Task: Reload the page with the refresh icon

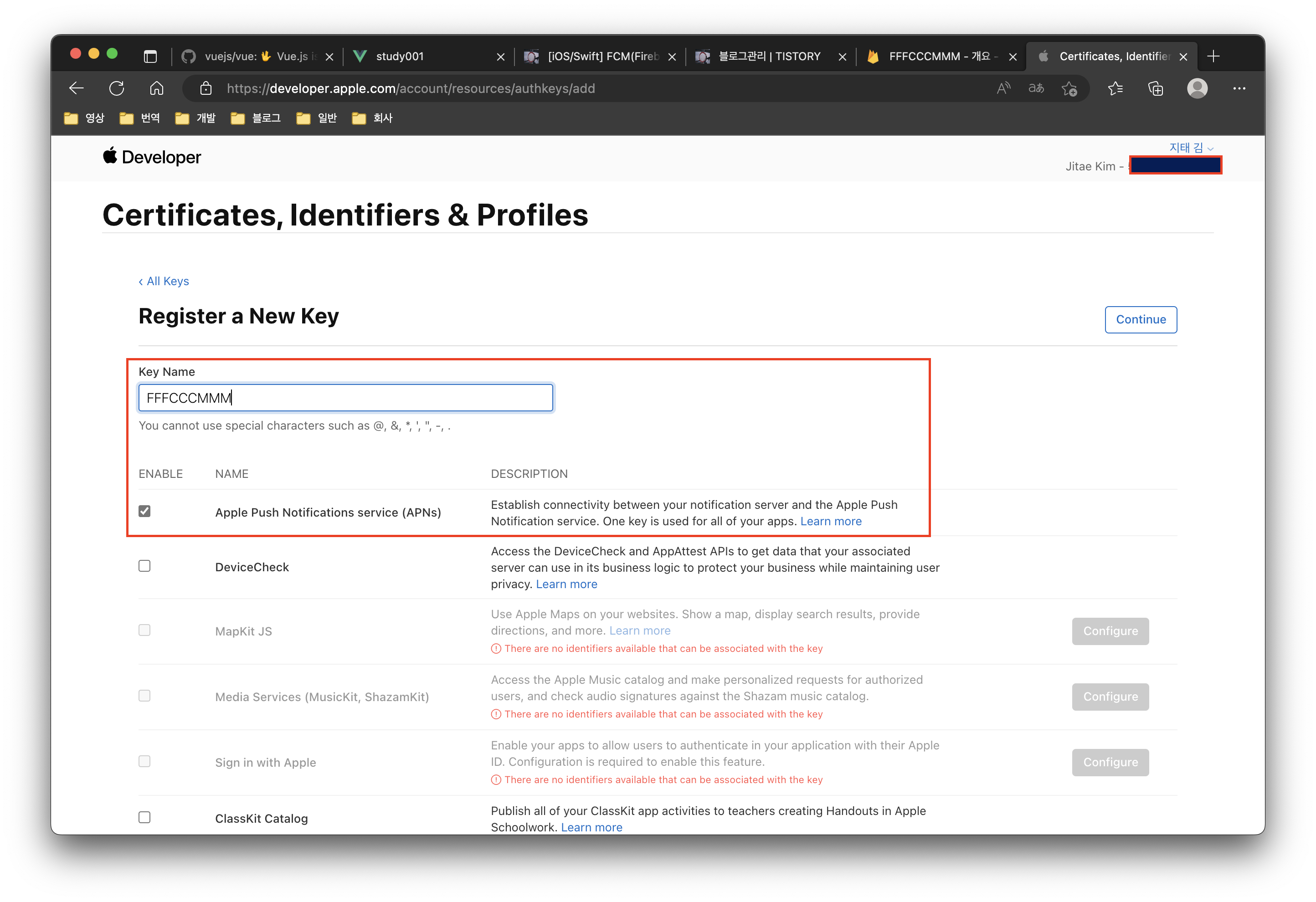Action: pyautogui.click(x=117, y=88)
